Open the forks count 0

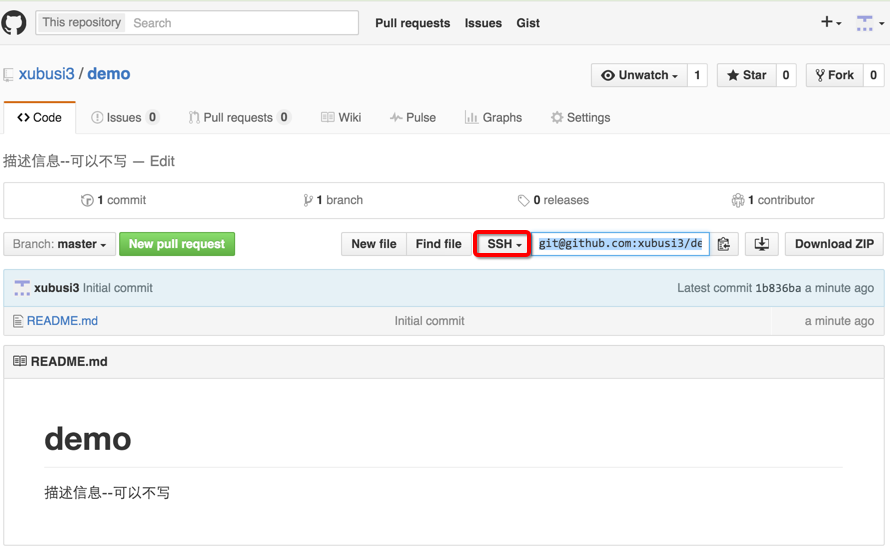click(x=873, y=75)
